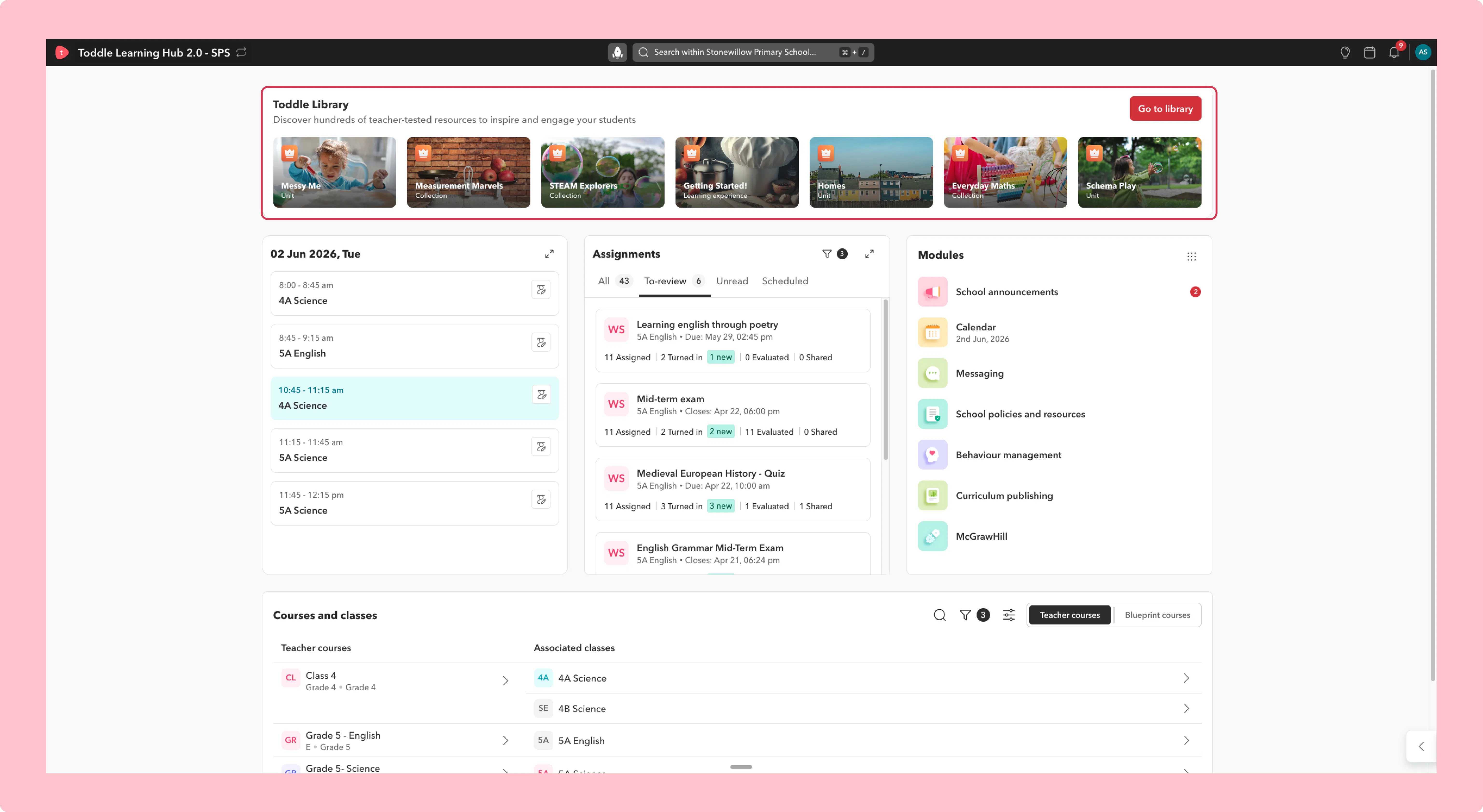Expand the Assignments panel
Viewport: 1483px width, 812px height.
[x=869, y=254]
